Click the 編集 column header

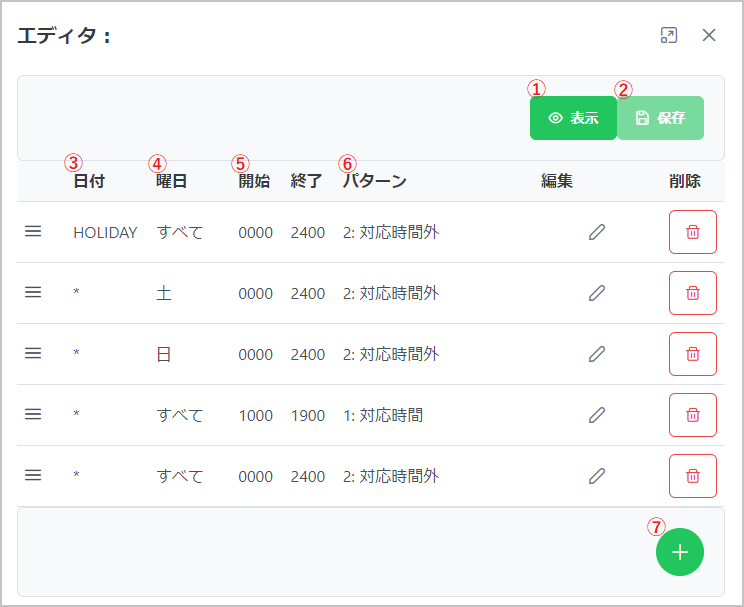coord(557,181)
